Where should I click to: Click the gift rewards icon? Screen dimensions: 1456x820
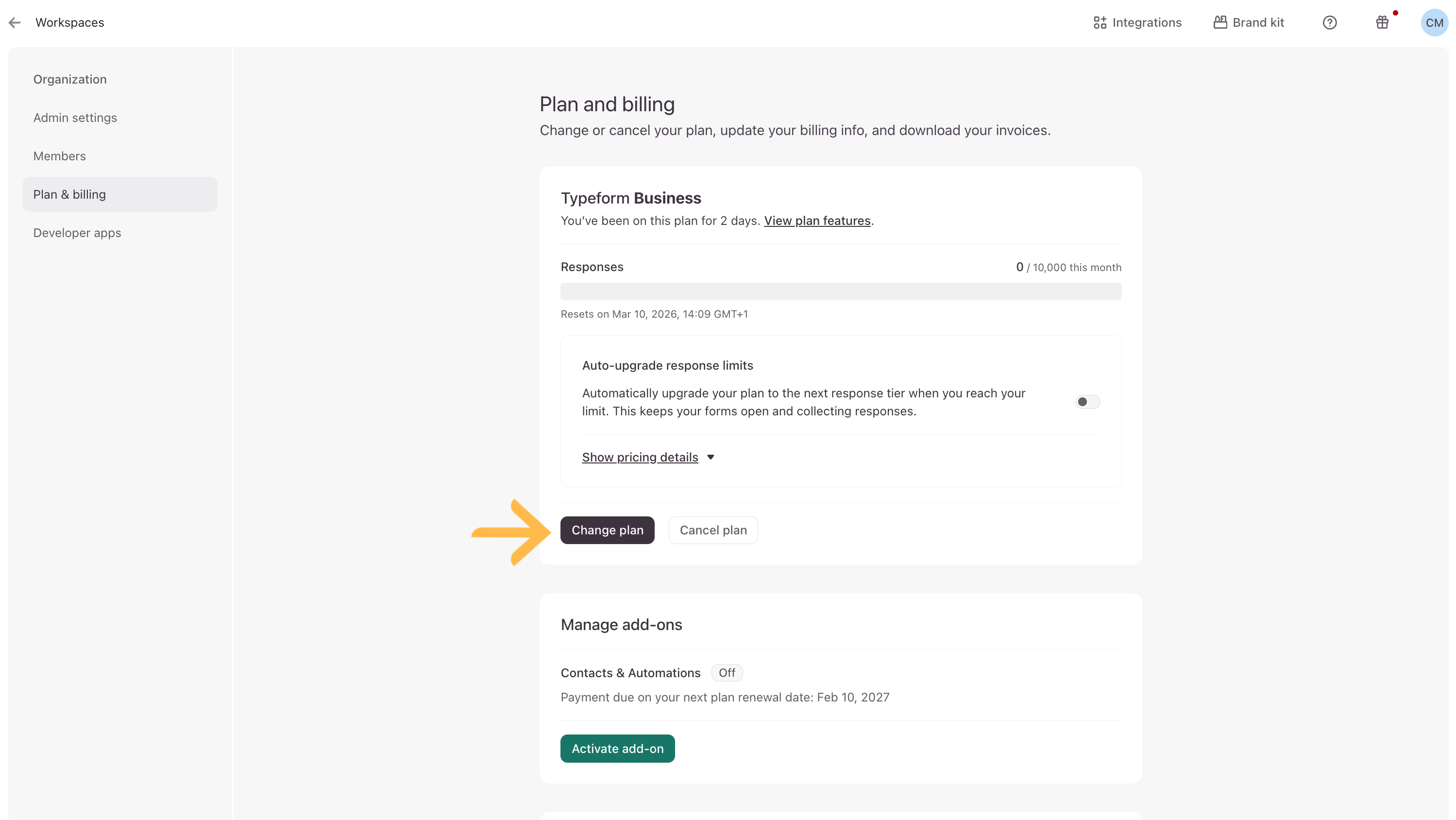tap(1382, 23)
